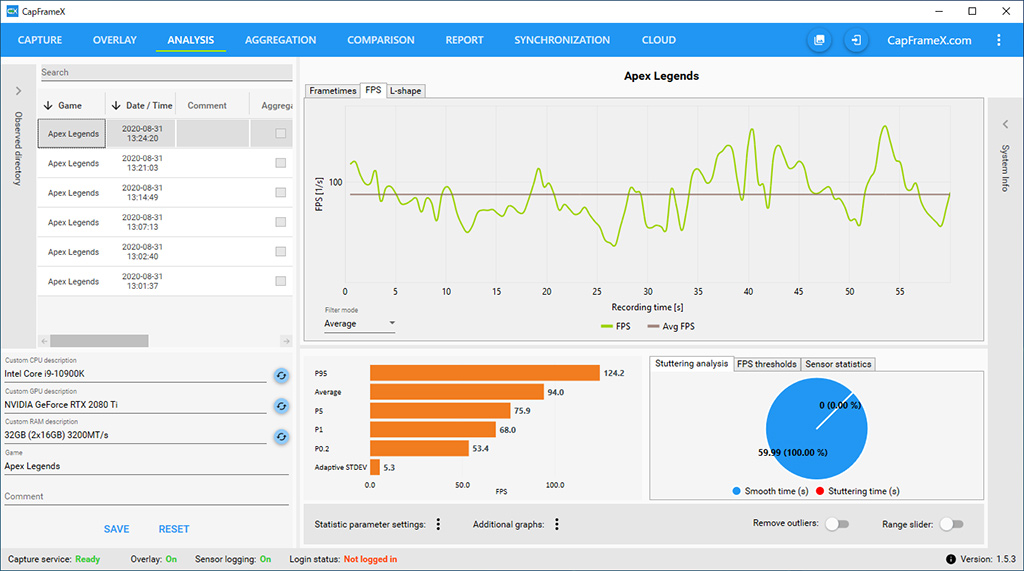Toggle the Remove outliers switch
1024x571 pixels.
tap(835, 524)
